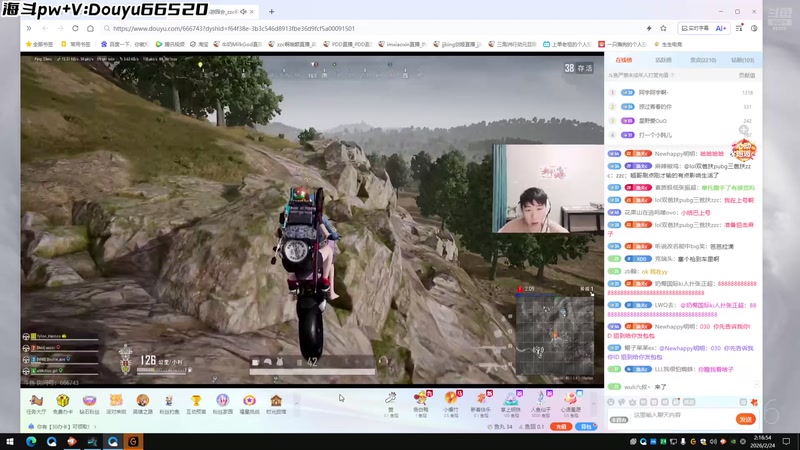Switch to the 钻粉(103) tab
Viewport: 800px width, 450px height.
pyautogui.click(x=742, y=60)
